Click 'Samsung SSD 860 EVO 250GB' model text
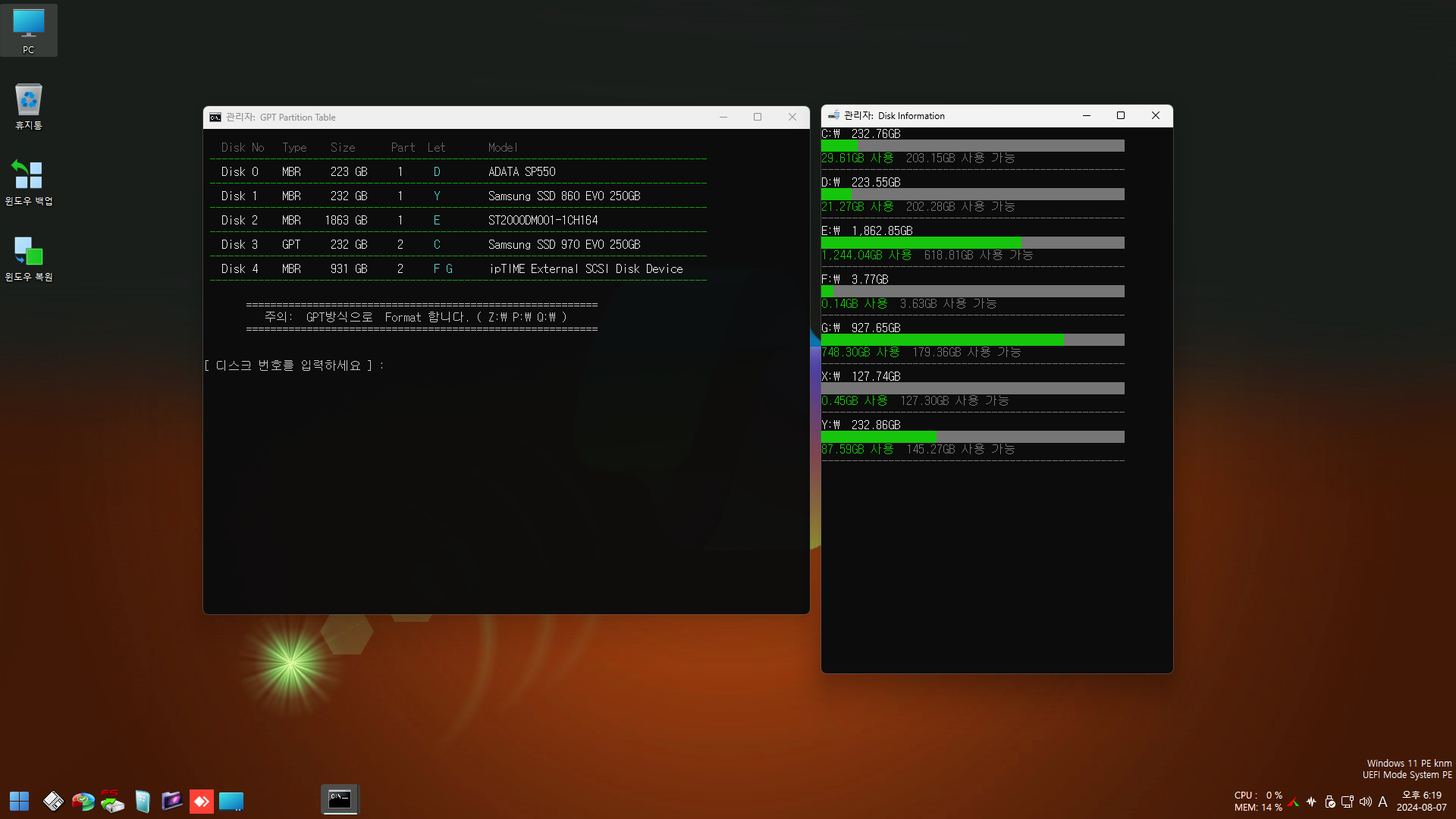This screenshot has height=819, width=1456. [564, 196]
